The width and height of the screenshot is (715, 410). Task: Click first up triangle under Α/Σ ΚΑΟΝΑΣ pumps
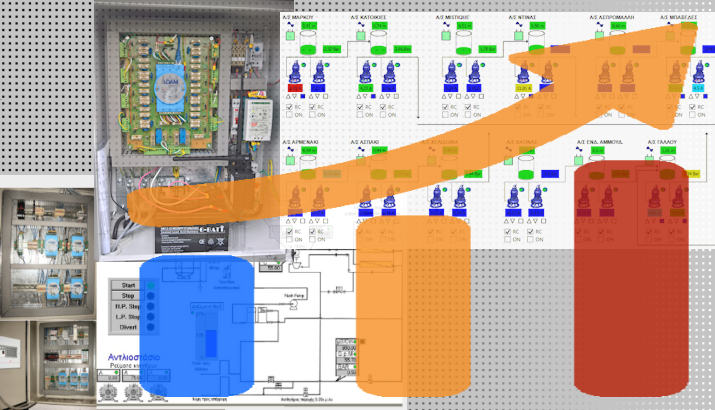coord(505,220)
